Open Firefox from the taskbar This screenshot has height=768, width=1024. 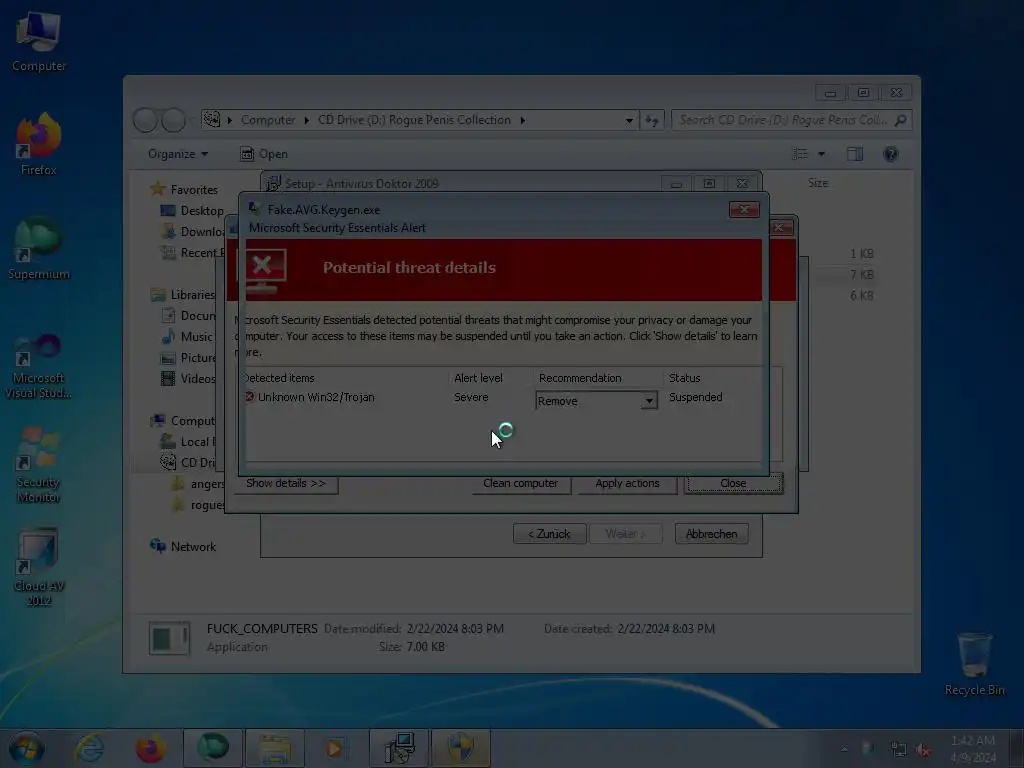pos(150,748)
